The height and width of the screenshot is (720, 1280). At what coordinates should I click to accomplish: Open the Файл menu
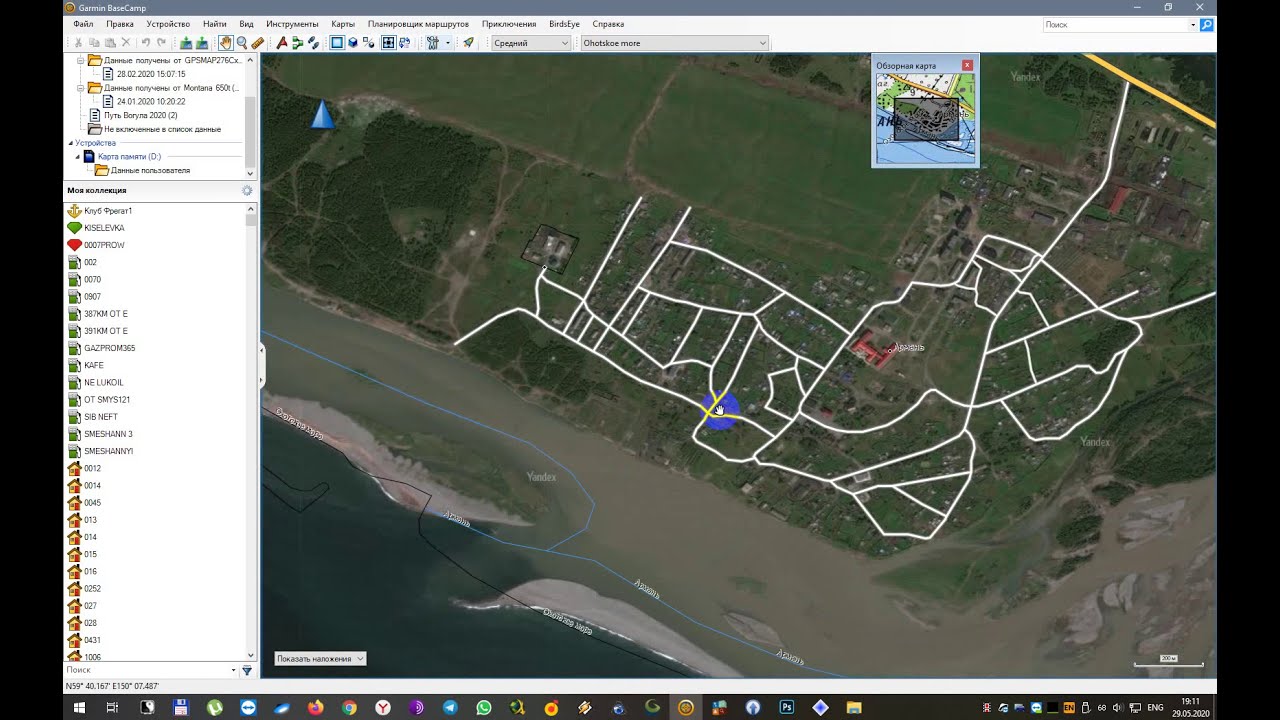pyautogui.click(x=83, y=24)
